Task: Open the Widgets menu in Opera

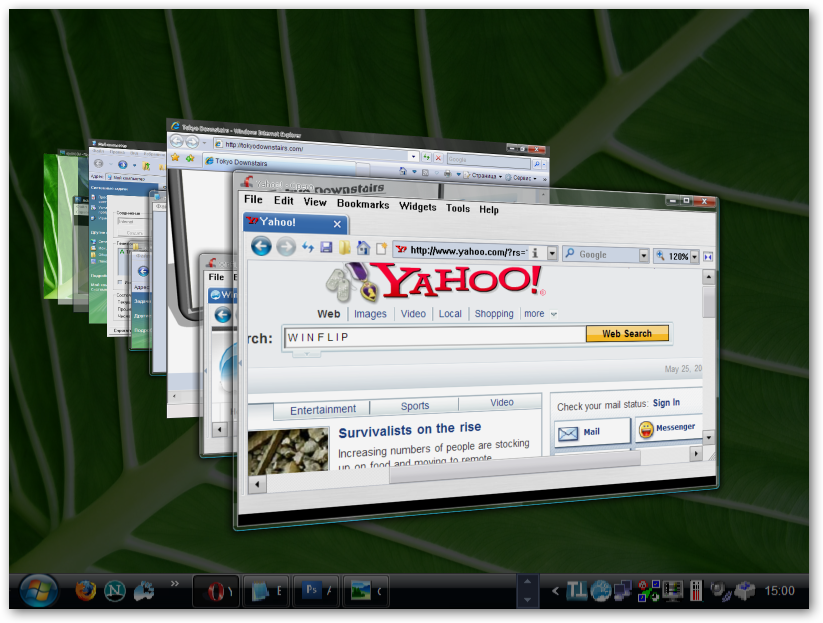Action: pyautogui.click(x=417, y=206)
